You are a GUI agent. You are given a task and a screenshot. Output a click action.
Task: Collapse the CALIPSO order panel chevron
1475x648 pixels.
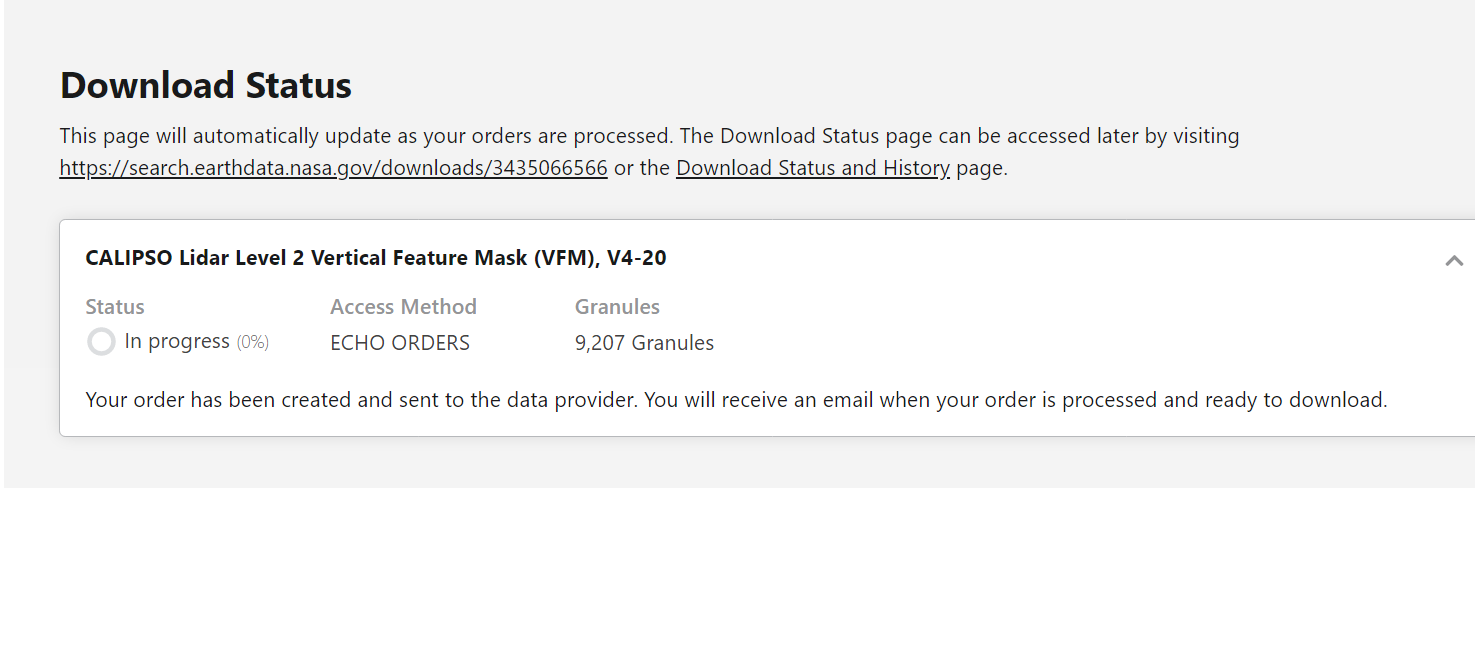point(1454,261)
